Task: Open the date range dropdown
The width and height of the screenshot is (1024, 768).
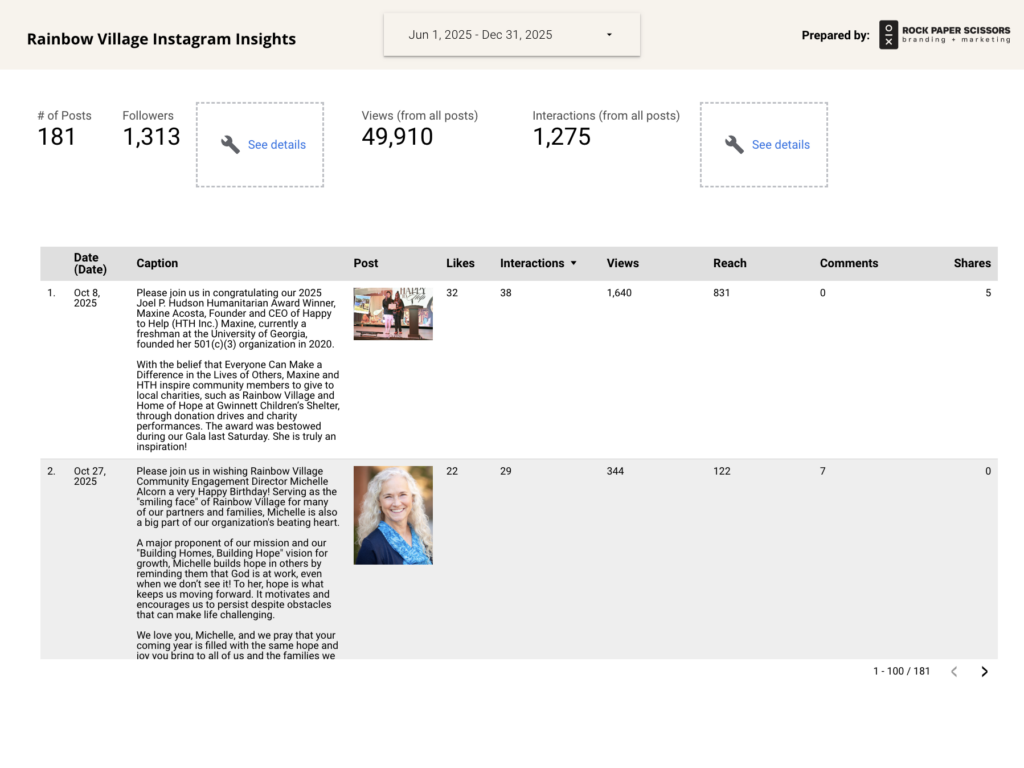Action: pyautogui.click(x=511, y=35)
